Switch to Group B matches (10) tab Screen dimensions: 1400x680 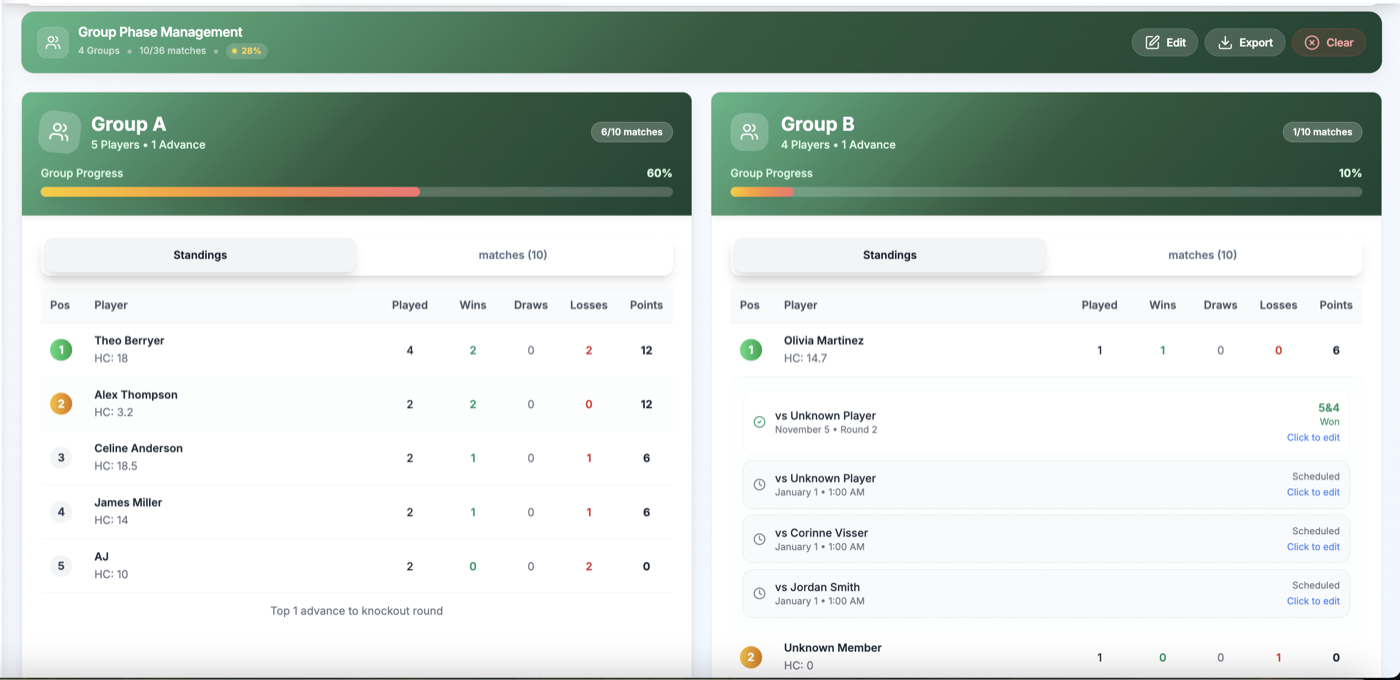[x=1203, y=255]
